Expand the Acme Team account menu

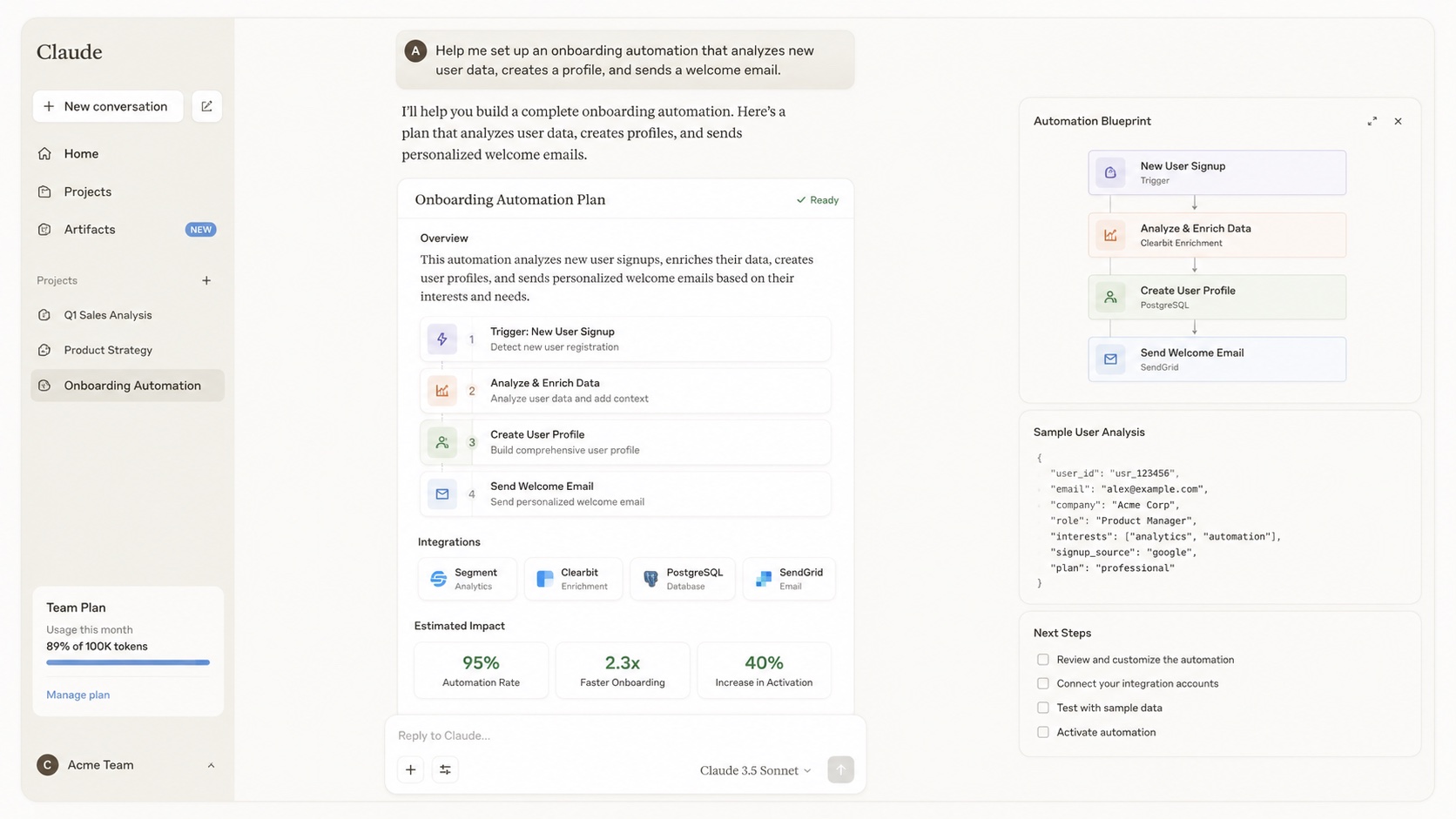coord(211,765)
